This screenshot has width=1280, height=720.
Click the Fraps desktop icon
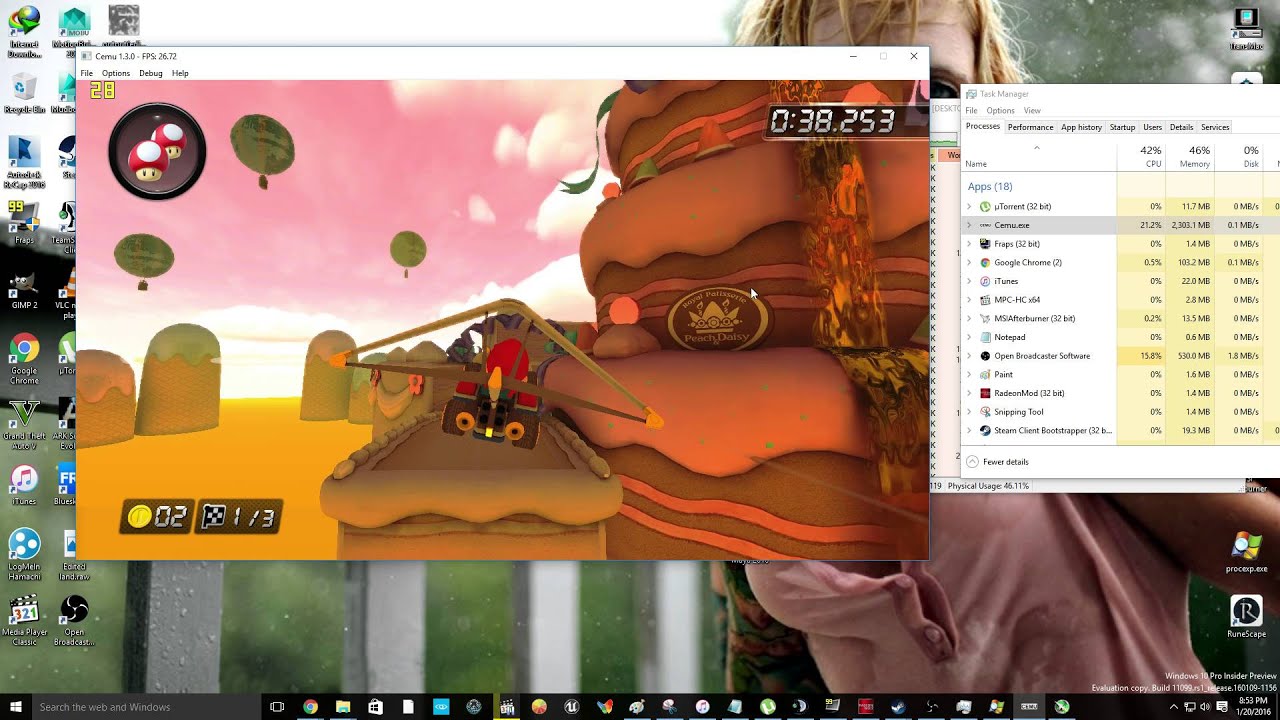(24, 222)
